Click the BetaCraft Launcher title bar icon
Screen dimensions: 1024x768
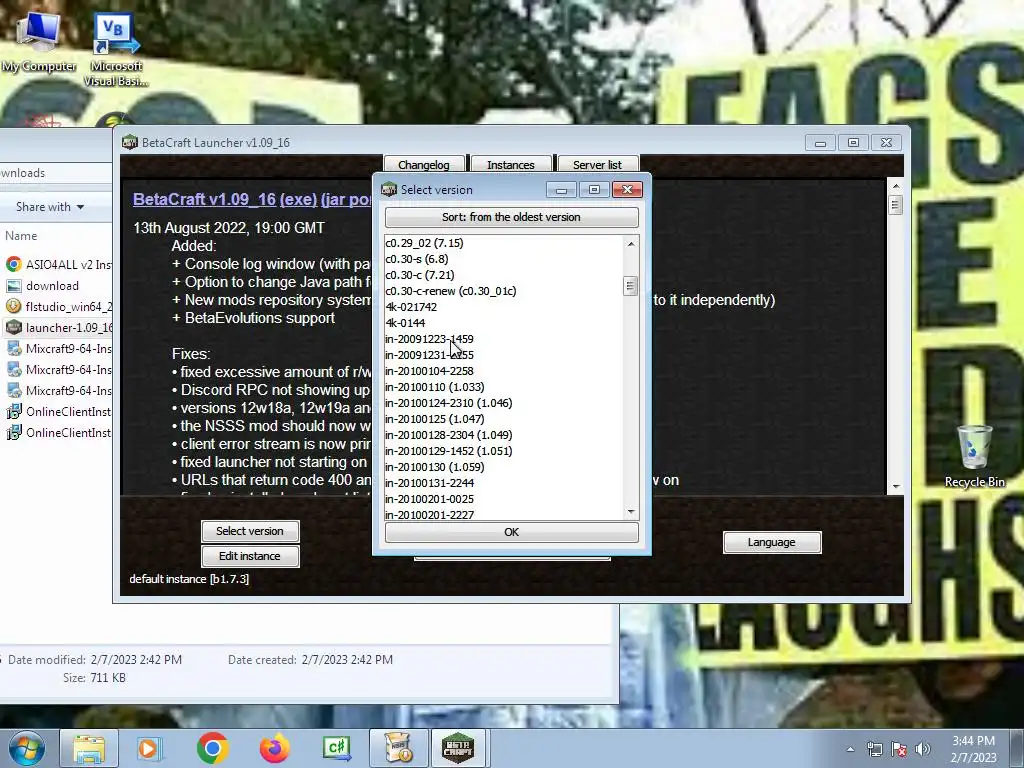tap(130, 142)
